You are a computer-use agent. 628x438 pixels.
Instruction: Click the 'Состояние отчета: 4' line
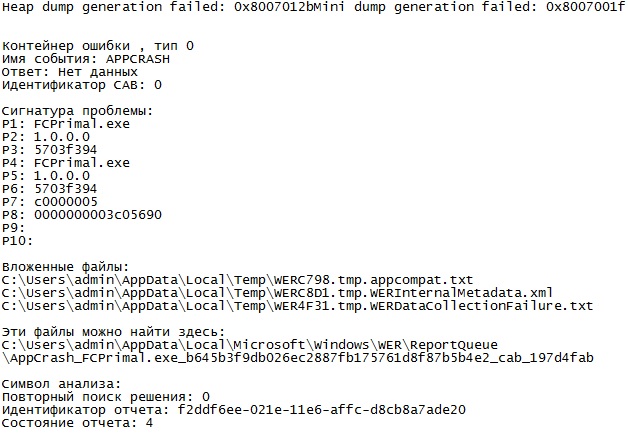pyautogui.click(x=77, y=422)
